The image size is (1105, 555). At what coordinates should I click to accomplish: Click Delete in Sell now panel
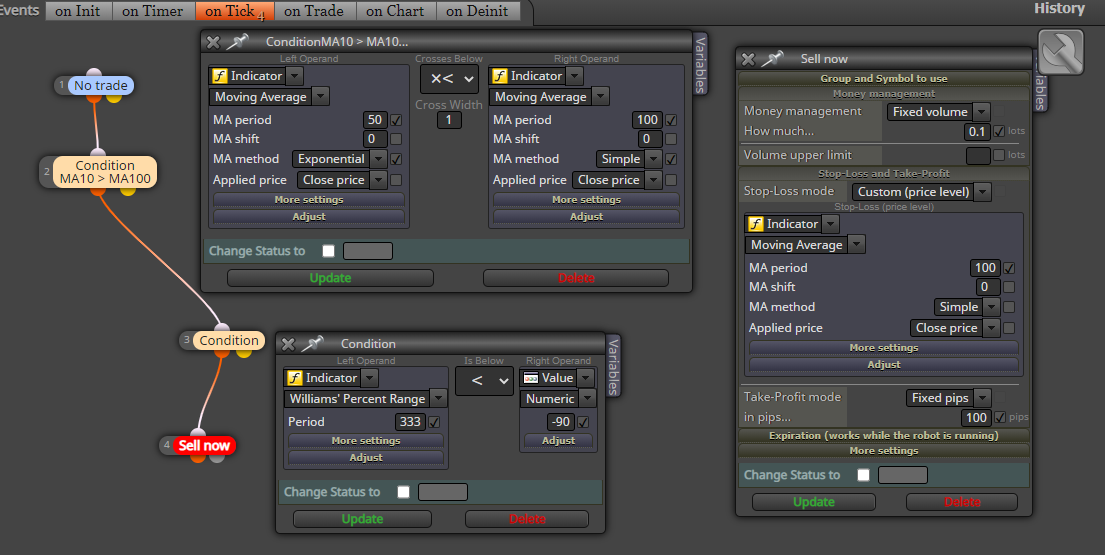coord(962,502)
